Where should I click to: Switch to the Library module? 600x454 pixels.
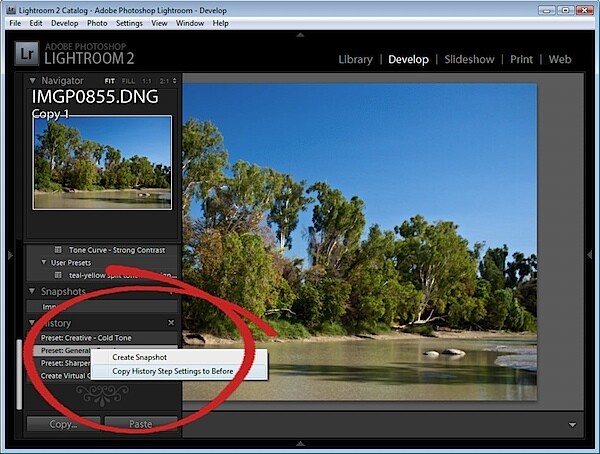coord(355,59)
